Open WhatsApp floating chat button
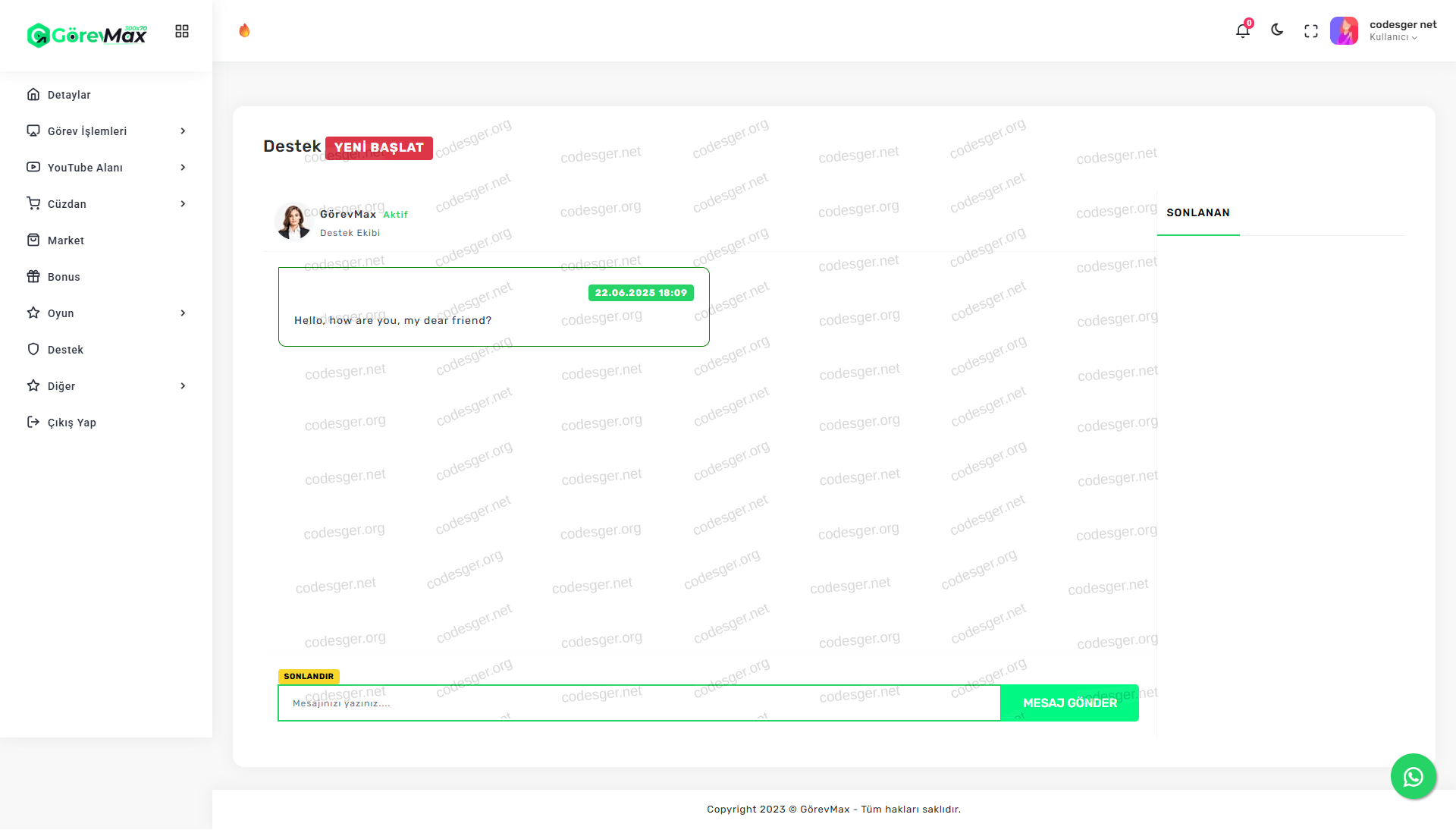1456x830 pixels. tap(1413, 776)
